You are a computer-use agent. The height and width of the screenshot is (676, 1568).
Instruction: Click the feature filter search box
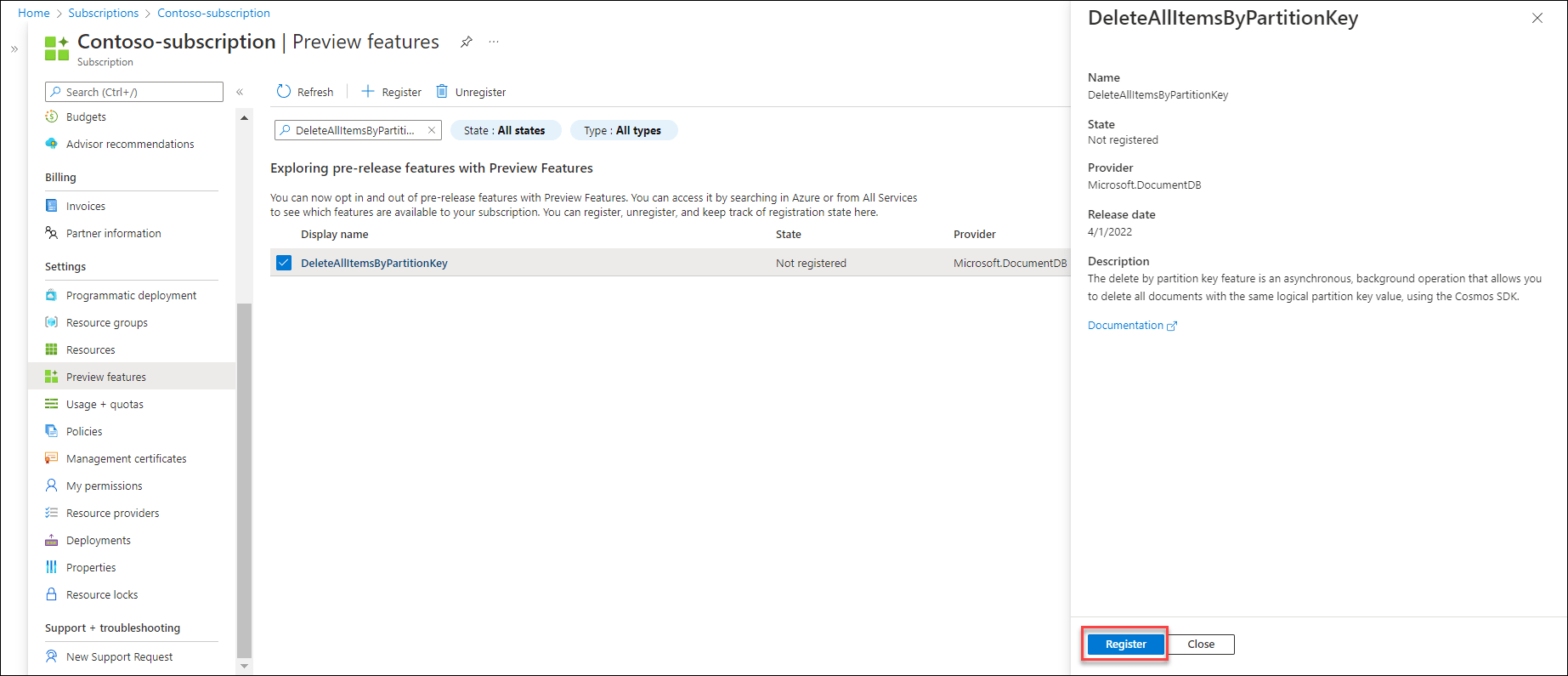click(x=358, y=130)
